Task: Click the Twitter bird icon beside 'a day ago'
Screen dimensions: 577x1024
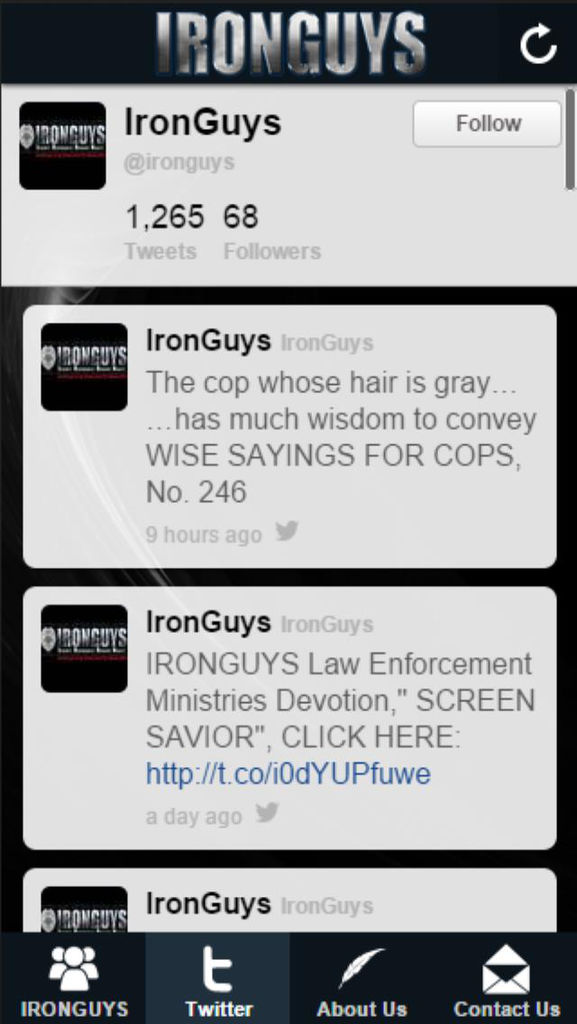Action: (x=266, y=812)
